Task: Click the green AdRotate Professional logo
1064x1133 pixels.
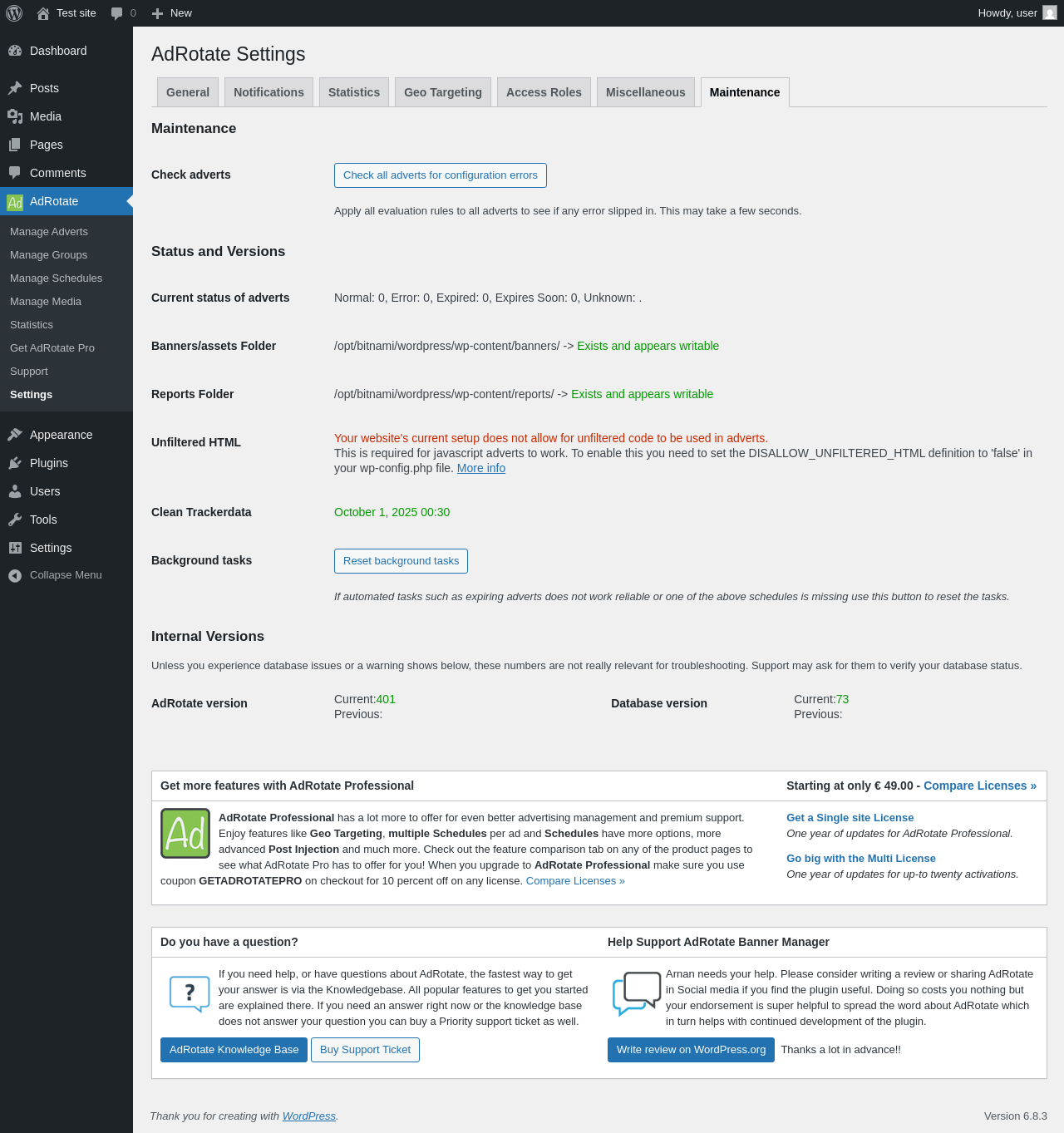Action: coord(185,833)
